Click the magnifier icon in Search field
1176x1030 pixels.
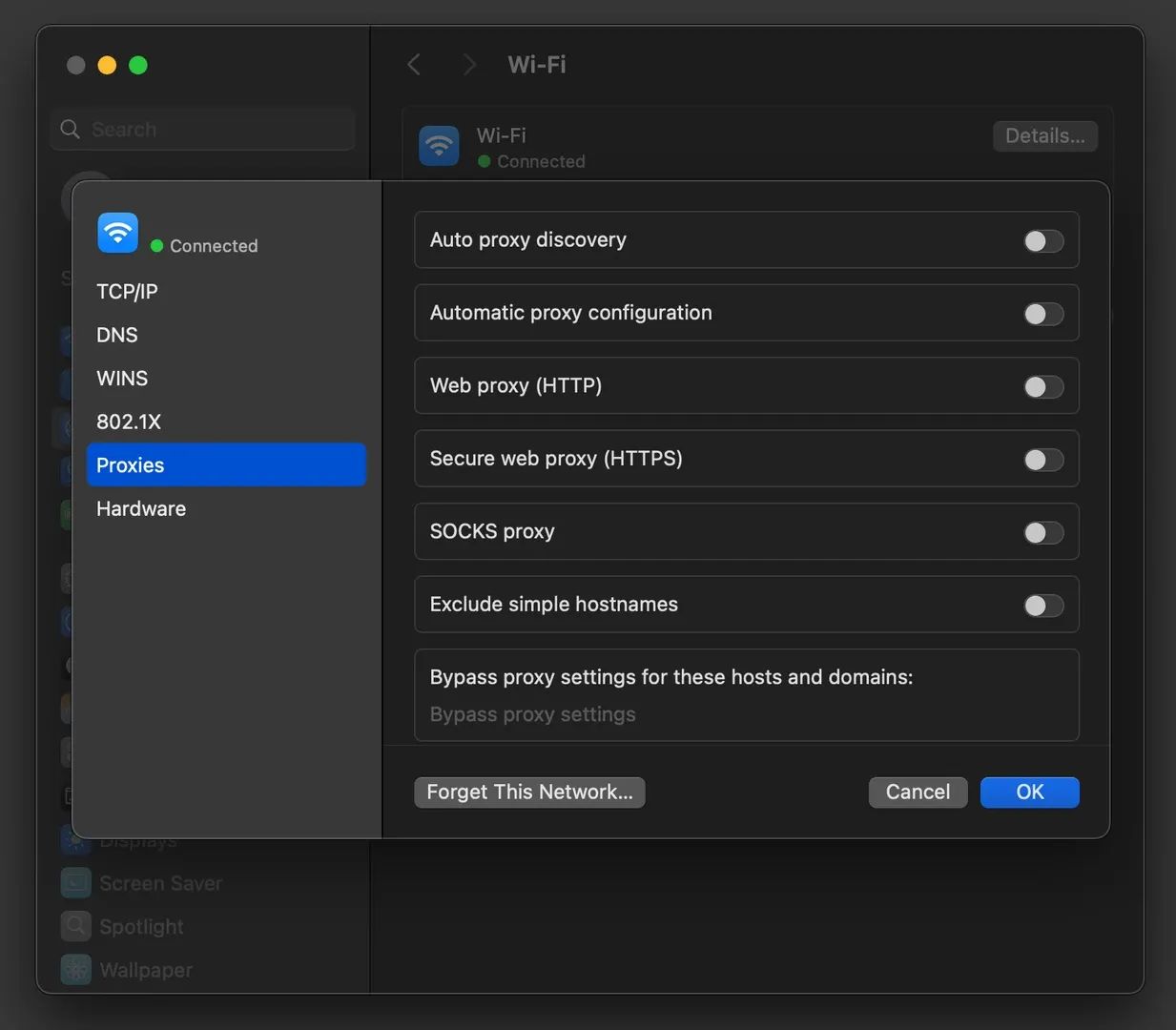tap(70, 130)
